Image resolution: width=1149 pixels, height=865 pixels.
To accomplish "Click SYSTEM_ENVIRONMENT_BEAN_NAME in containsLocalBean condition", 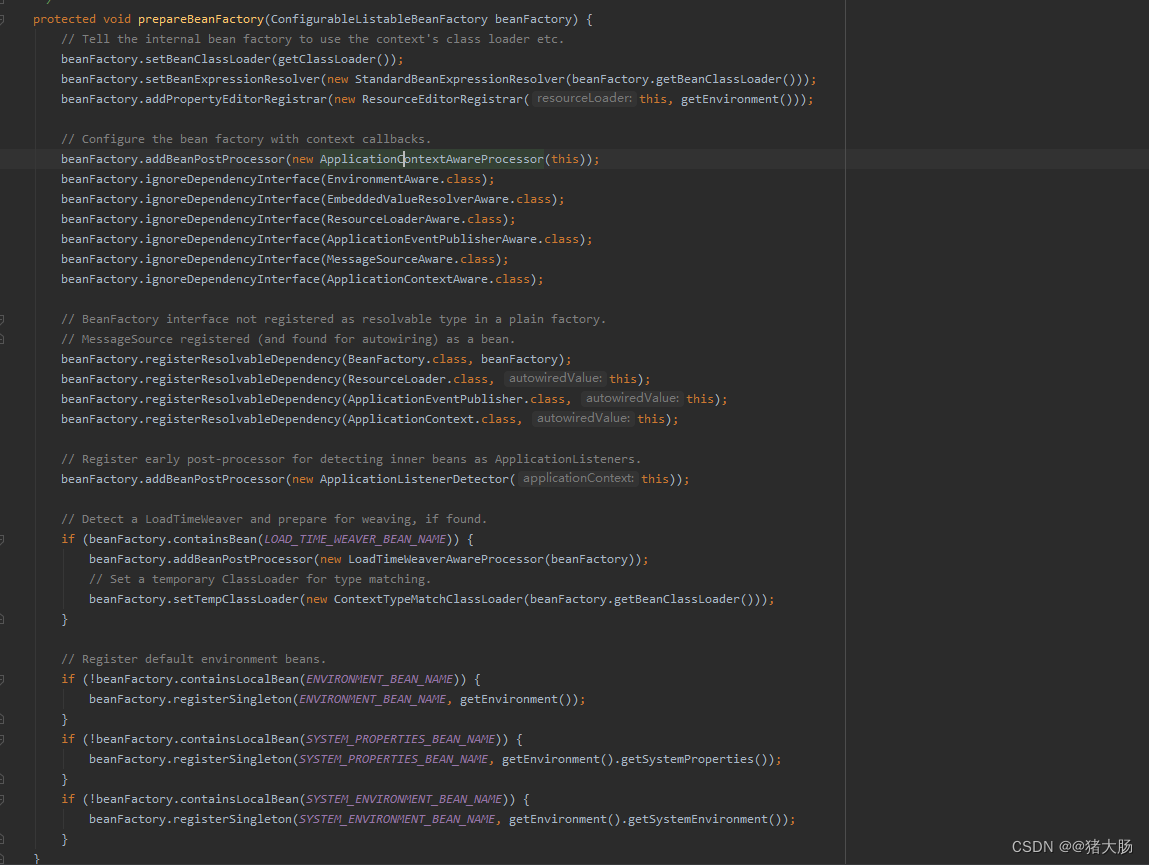I will 404,800.
